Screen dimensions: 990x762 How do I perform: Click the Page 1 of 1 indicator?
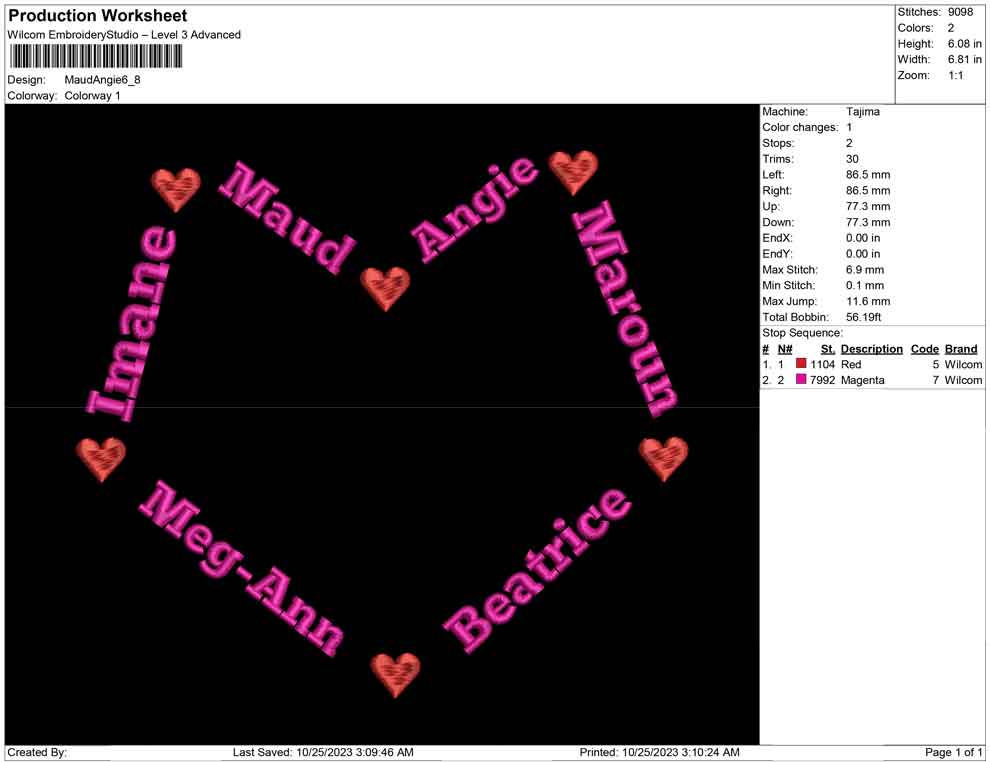pos(953,752)
